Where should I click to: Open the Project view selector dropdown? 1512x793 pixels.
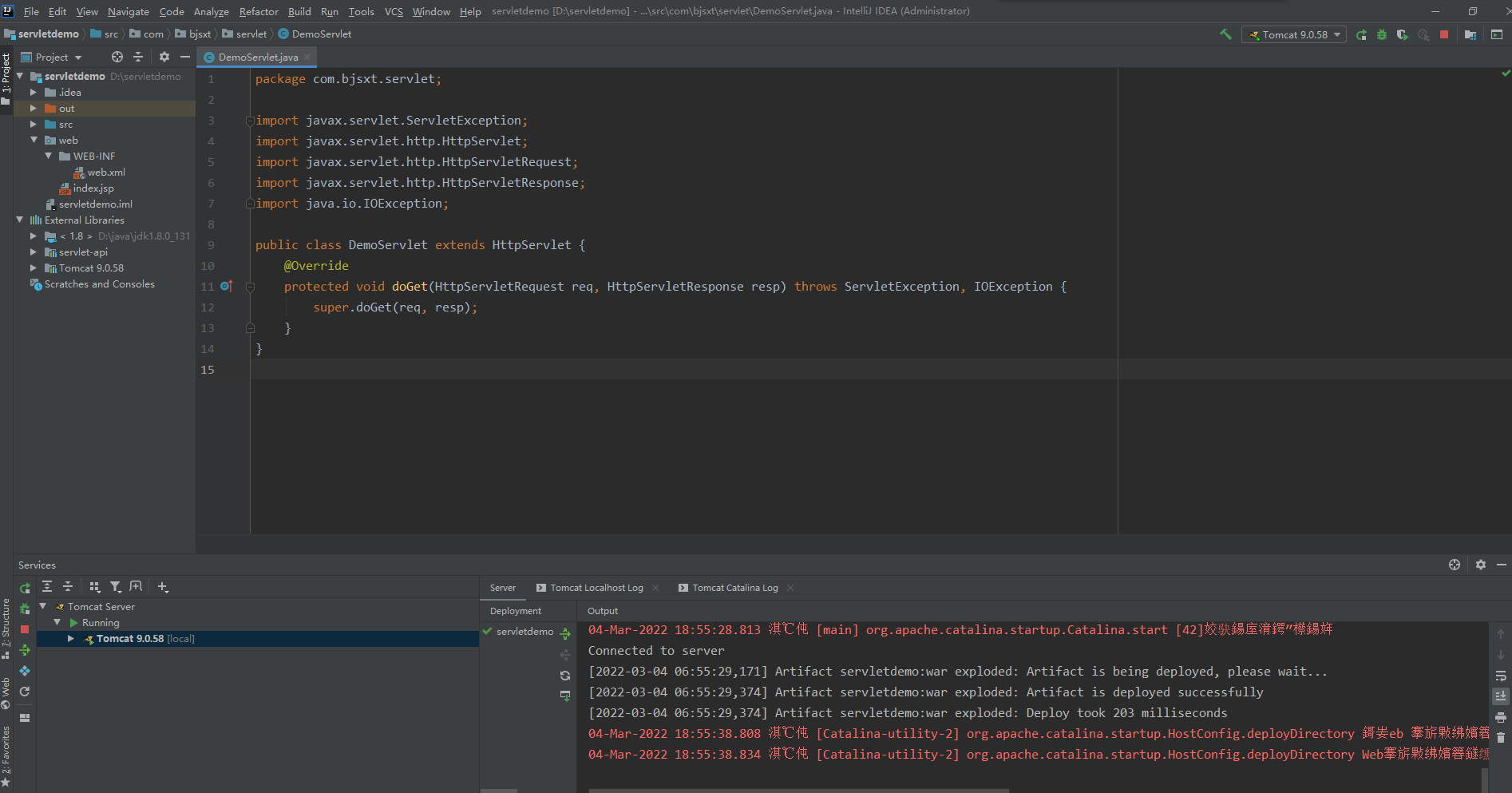[x=52, y=57]
